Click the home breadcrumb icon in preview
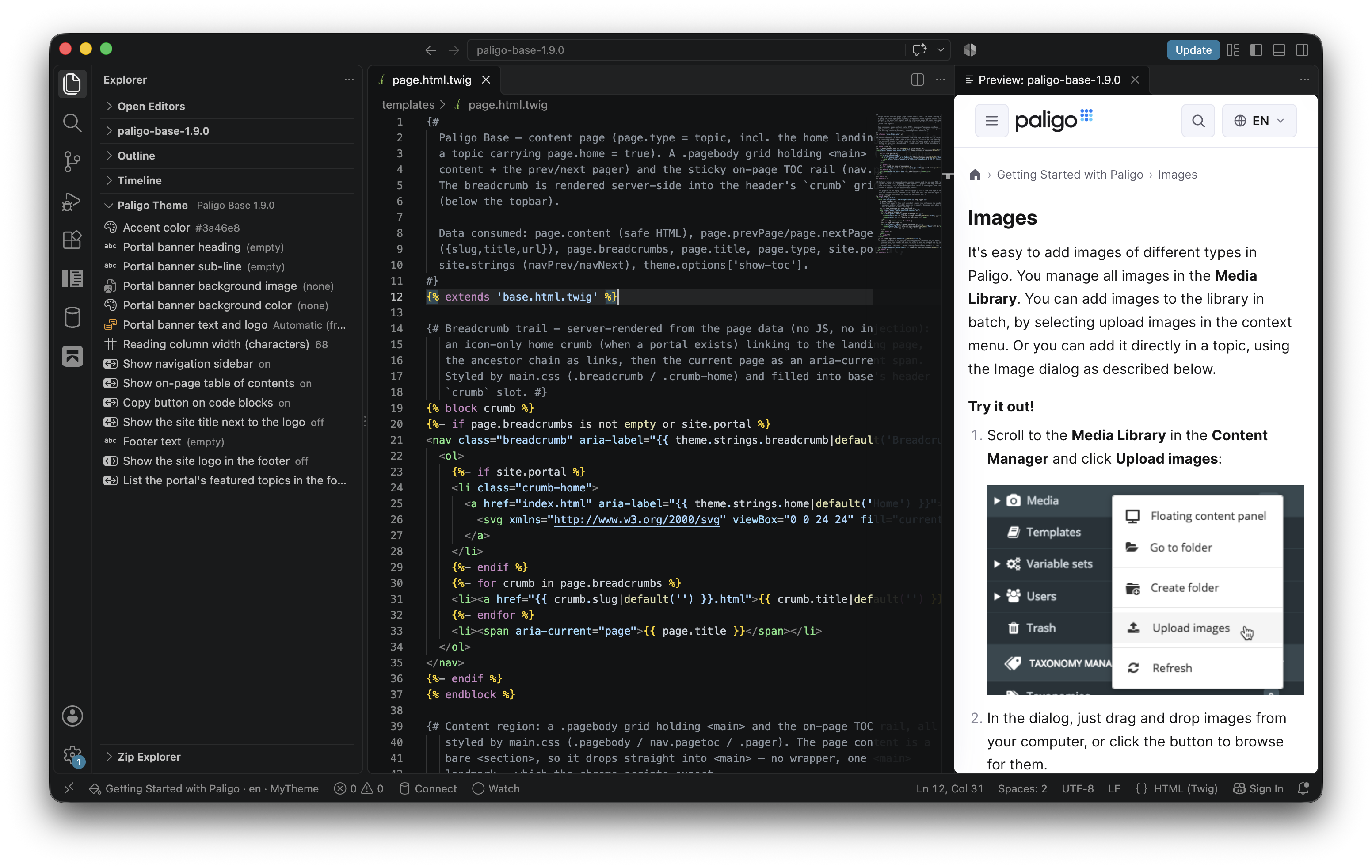The height and width of the screenshot is (868, 1372). click(975, 175)
